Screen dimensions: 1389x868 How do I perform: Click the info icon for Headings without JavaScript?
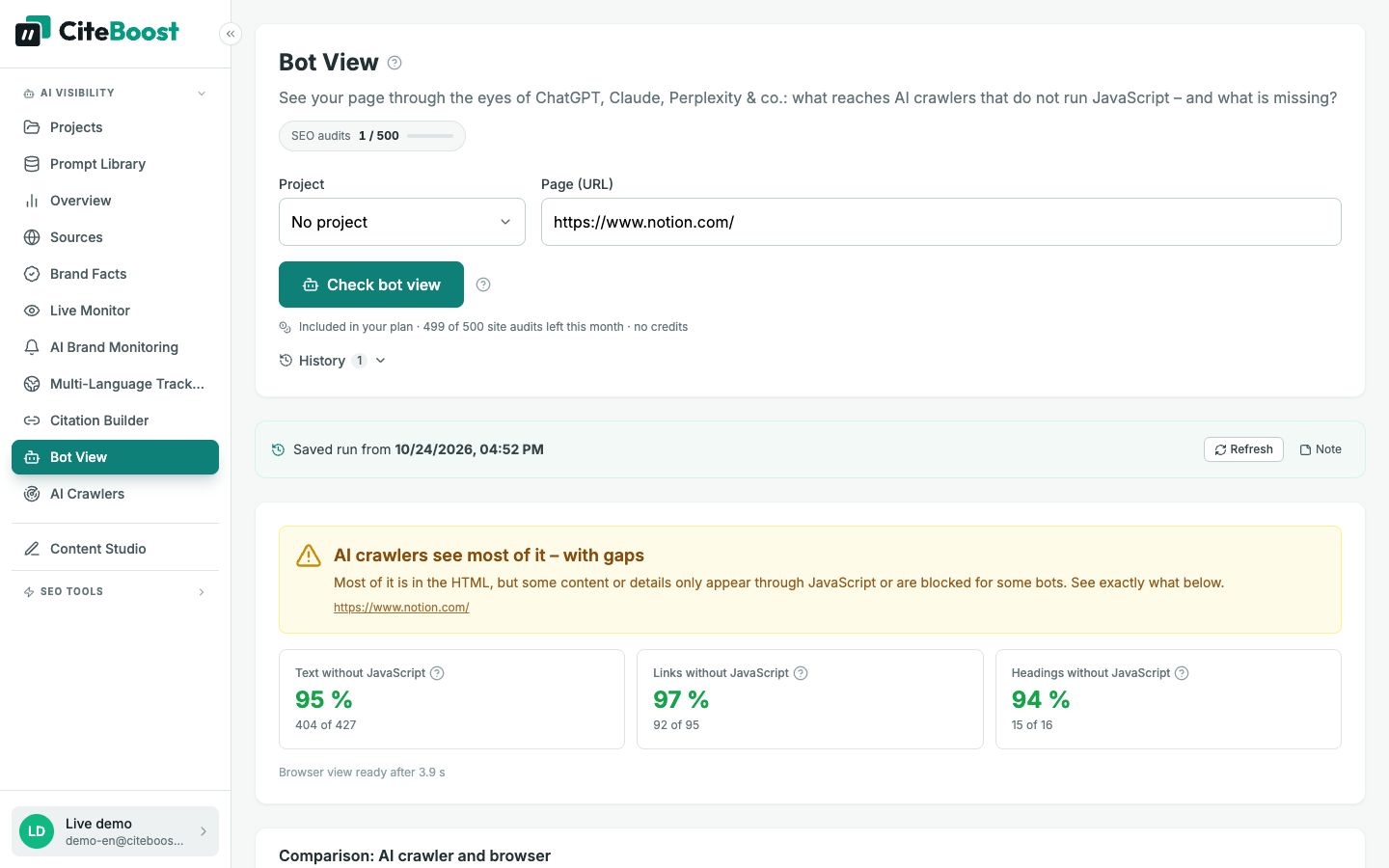(1182, 673)
